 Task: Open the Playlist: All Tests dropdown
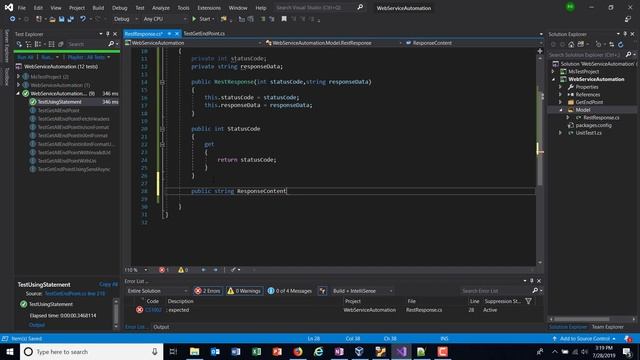point(89,57)
